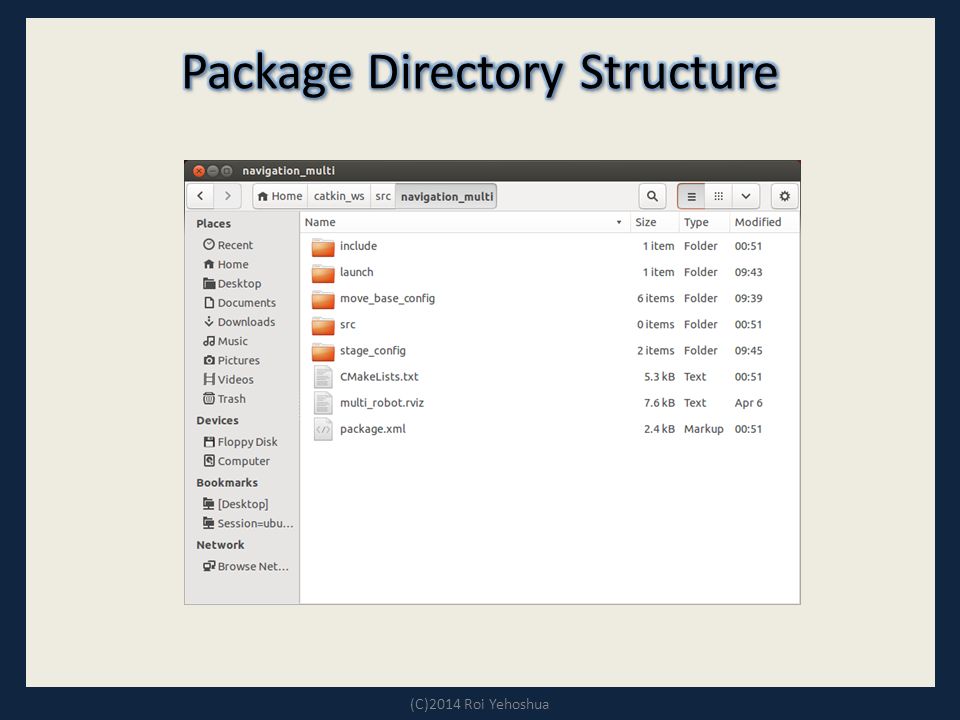The width and height of the screenshot is (960, 720).
Task: Select the include folder icon
Action: [323, 247]
